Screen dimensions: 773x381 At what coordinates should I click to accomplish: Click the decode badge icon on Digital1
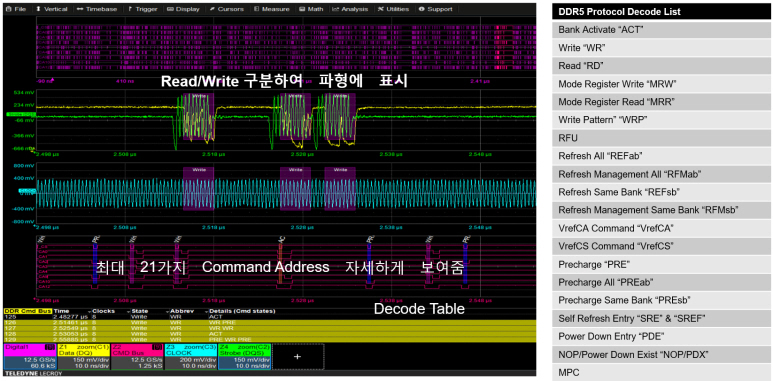pos(51,347)
